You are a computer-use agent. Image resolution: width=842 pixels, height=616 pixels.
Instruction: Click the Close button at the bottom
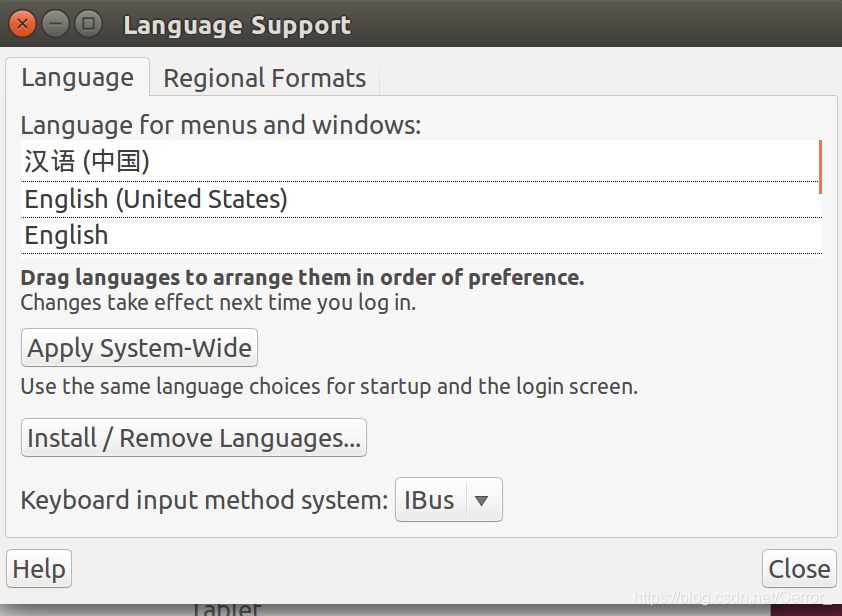click(x=799, y=569)
